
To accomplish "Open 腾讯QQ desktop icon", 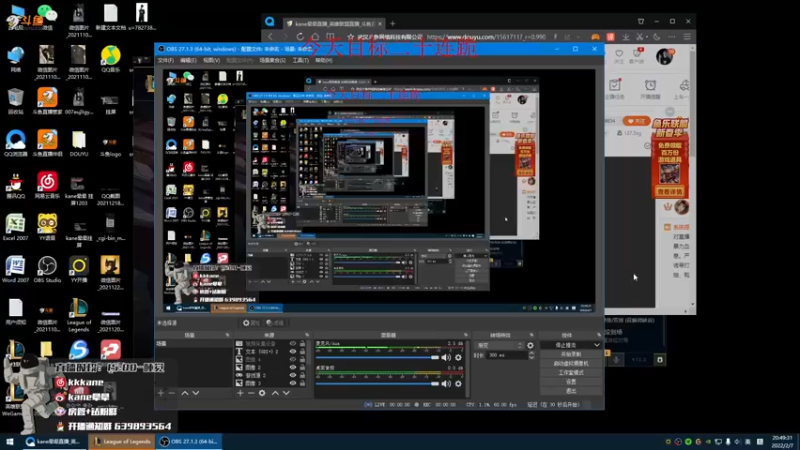I will [x=15, y=185].
